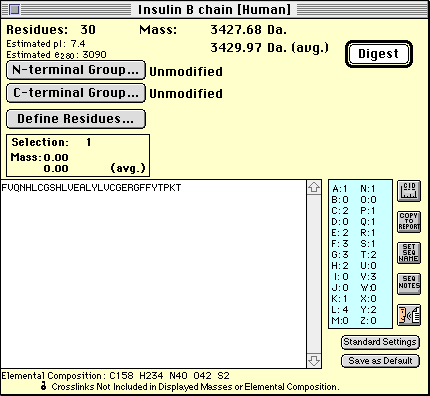This screenshot has height=396, width=430.
Task: Click the P:1 composition entry
Action: point(368,211)
